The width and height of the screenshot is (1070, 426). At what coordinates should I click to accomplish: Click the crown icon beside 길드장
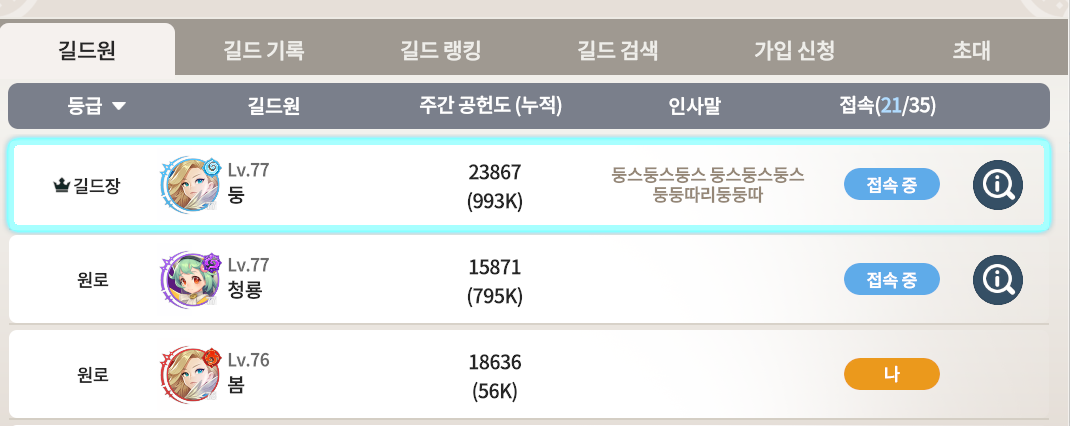point(61,186)
